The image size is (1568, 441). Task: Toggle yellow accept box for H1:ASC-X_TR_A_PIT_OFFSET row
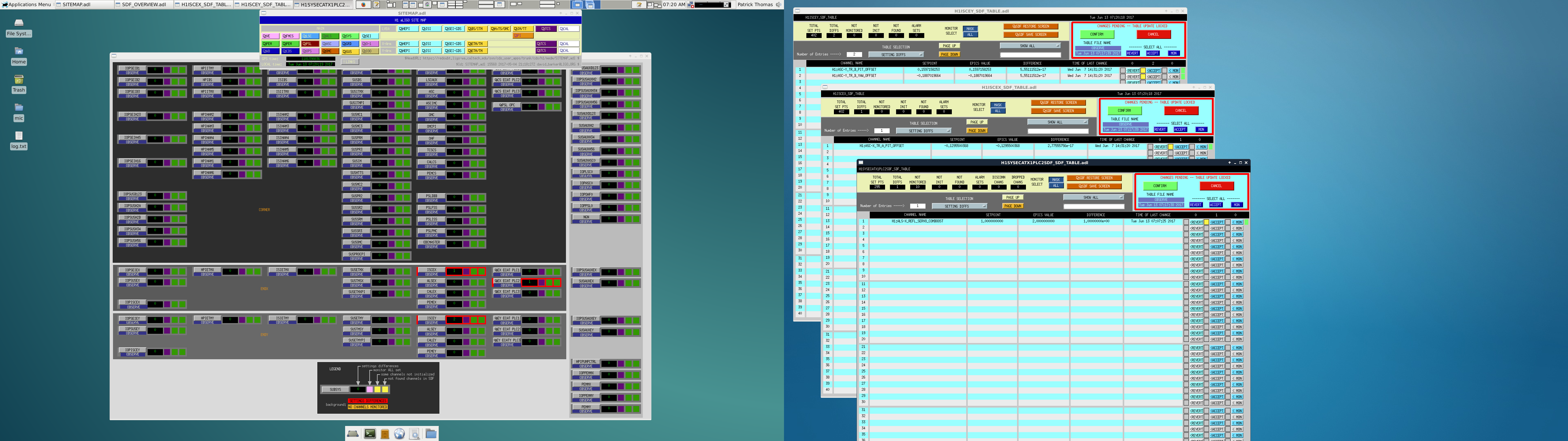1170,147
